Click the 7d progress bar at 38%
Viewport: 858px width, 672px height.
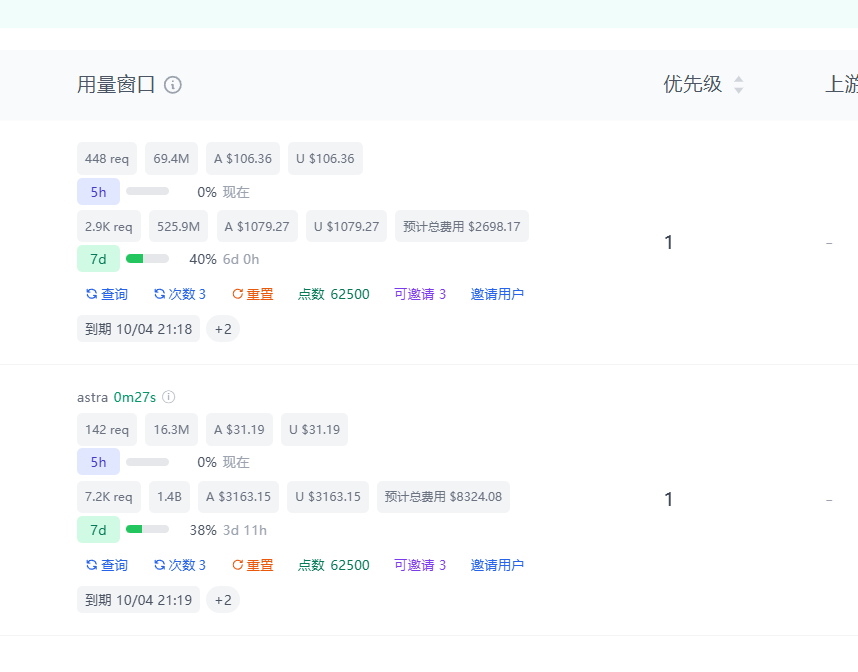[x=147, y=529]
